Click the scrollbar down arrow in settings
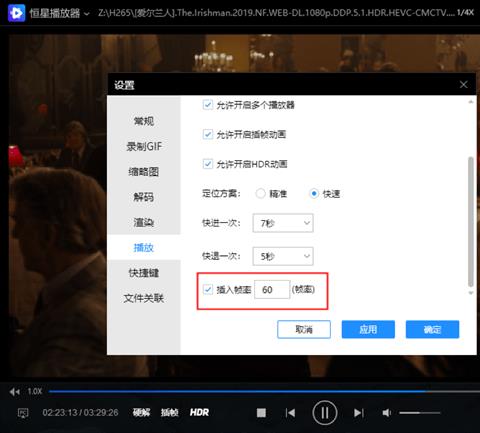This screenshot has height=433, width=480. pyautogui.click(x=471, y=293)
